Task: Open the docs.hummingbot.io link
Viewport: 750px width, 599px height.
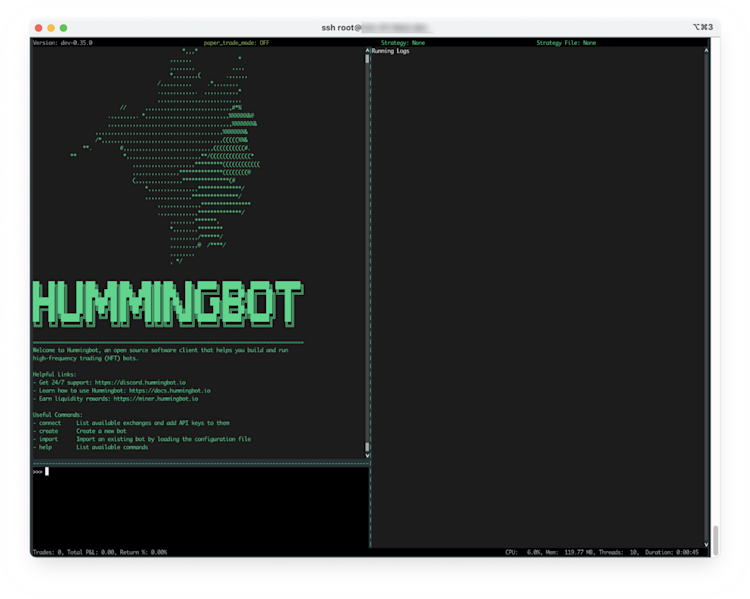Action: (x=170, y=390)
